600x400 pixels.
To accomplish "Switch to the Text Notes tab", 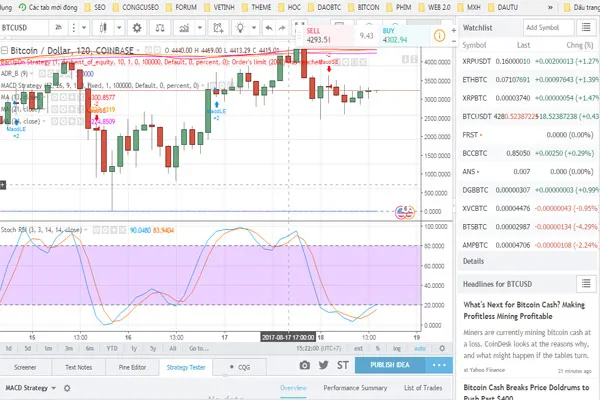I will pyautogui.click(x=78, y=367).
